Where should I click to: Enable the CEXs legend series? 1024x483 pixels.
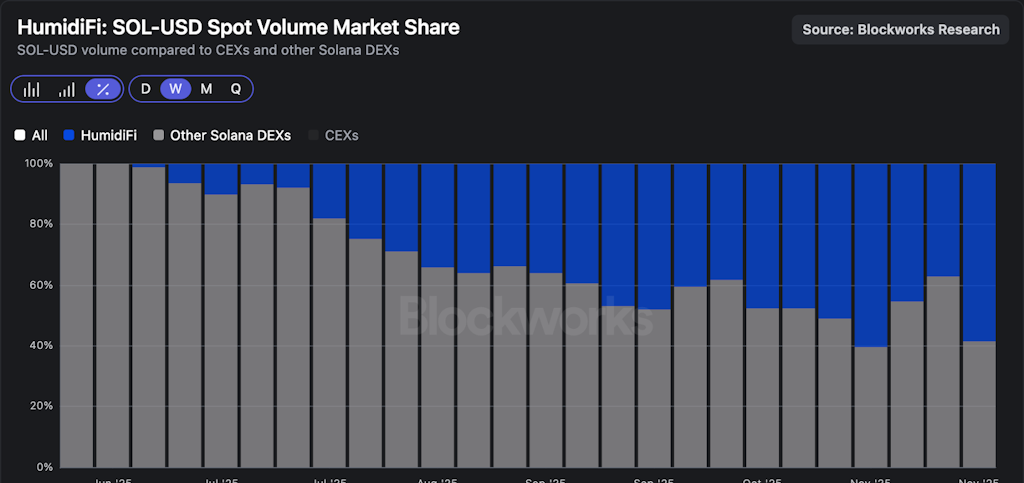333,136
